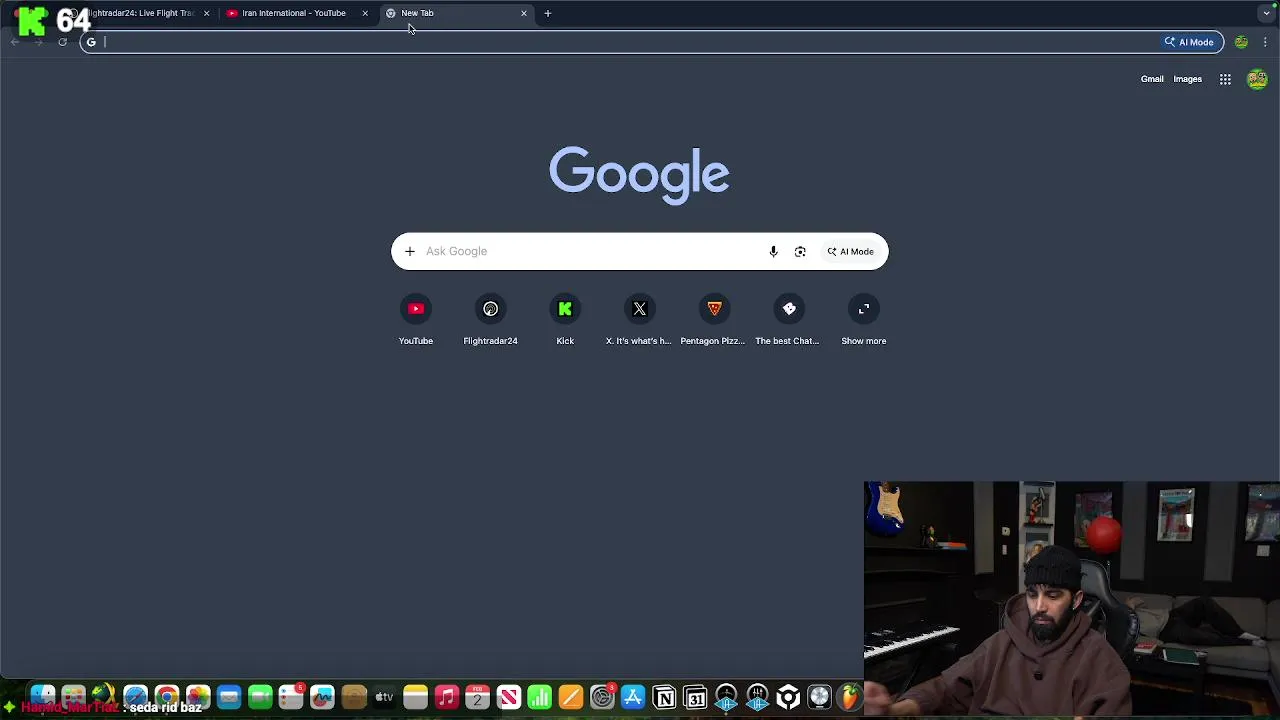Open Mail from the dock
The height and width of the screenshot is (720, 1280).
point(229,696)
